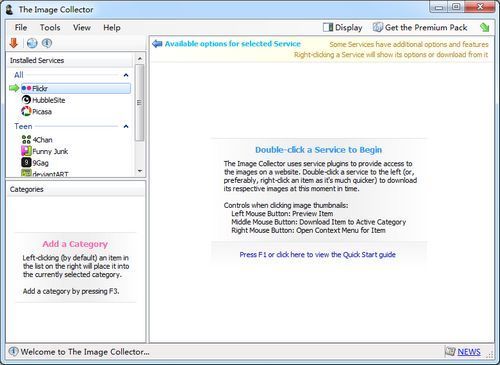Select the 9Gag service

[x=35, y=163]
